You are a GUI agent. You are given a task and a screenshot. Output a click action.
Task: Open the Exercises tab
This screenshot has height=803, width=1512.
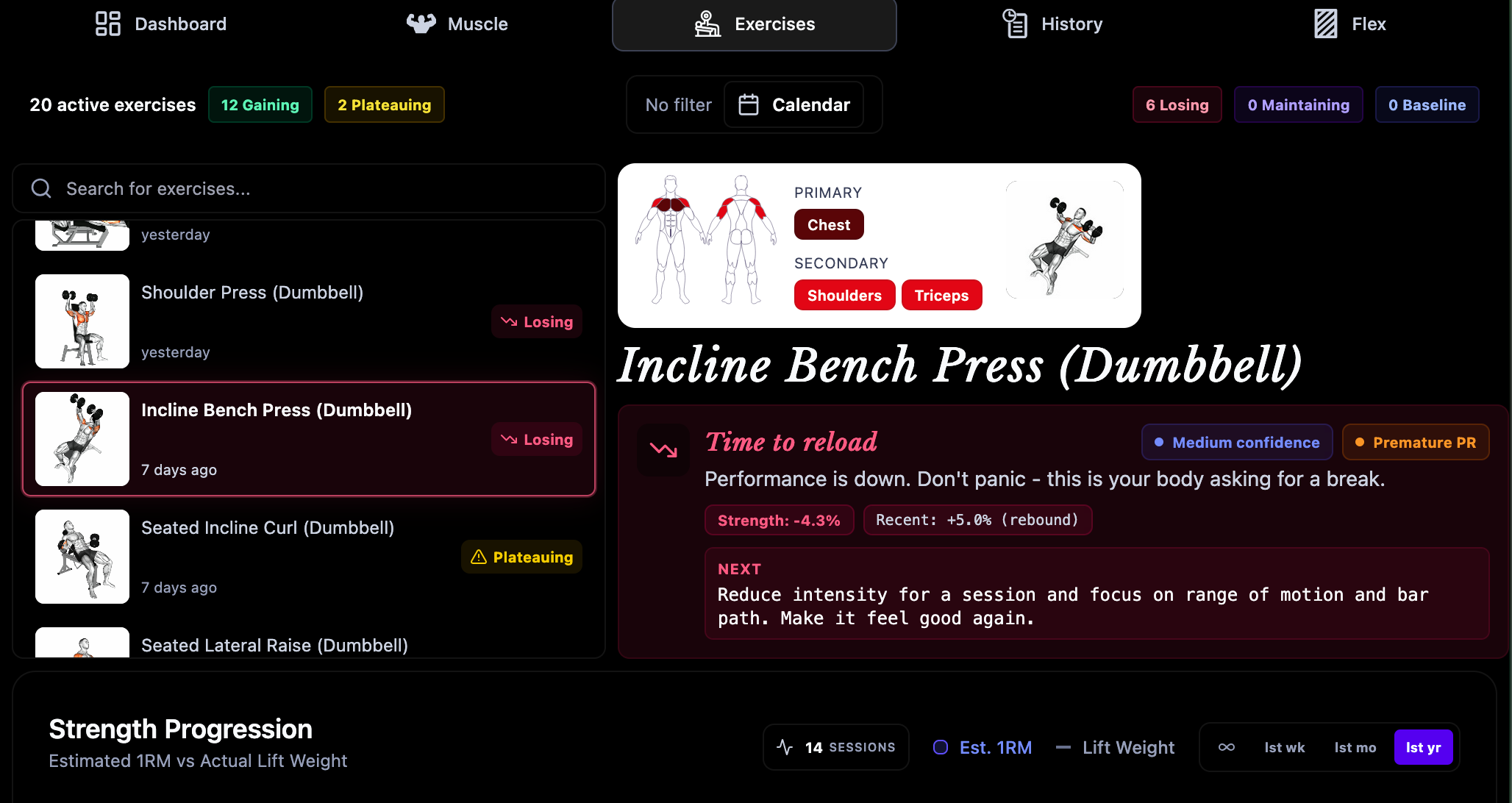coord(755,24)
